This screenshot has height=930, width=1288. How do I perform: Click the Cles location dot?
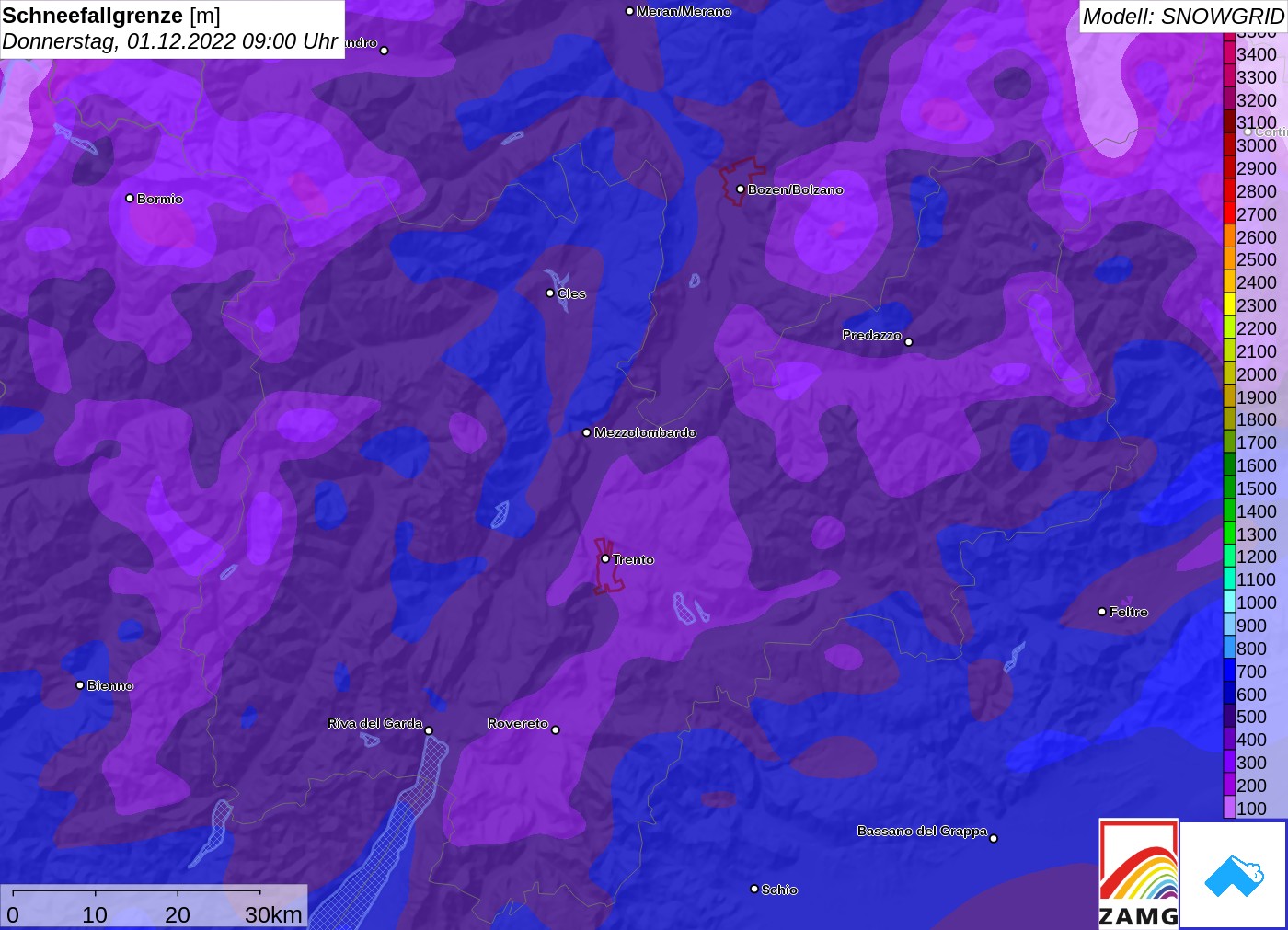tap(550, 293)
